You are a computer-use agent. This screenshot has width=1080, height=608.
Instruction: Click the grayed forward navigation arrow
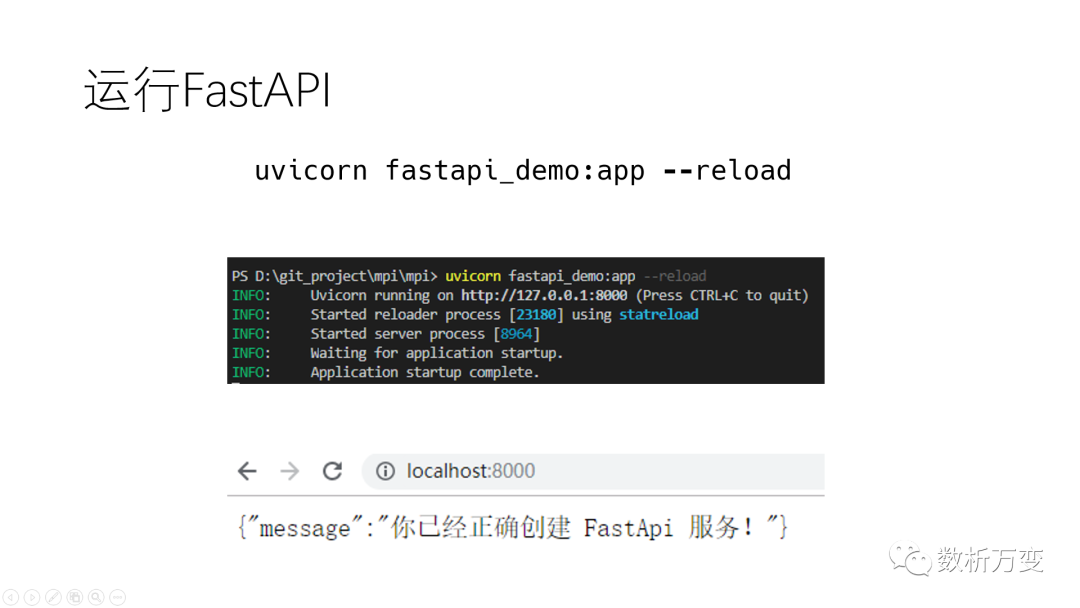[x=290, y=471]
